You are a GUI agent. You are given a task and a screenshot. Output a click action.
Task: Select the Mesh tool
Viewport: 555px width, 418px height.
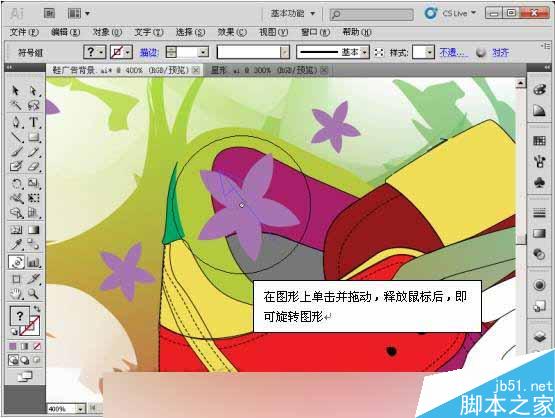point(16,230)
